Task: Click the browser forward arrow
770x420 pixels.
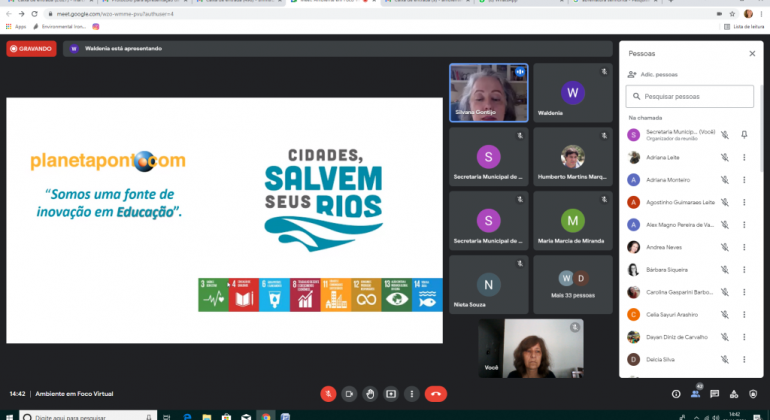Action: tap(21, 14)
